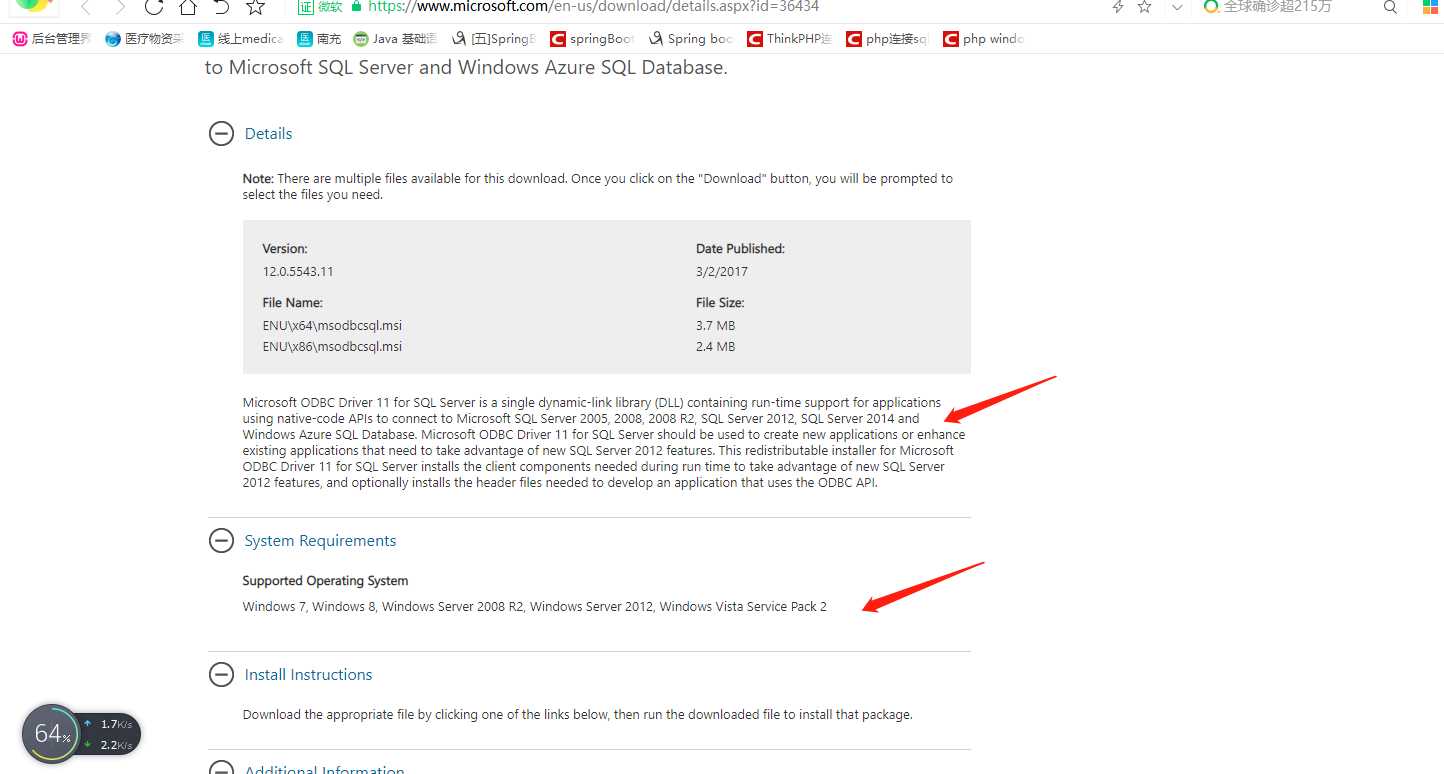
Task: Click the 2.4 MB file size
Action: (716, 347)
